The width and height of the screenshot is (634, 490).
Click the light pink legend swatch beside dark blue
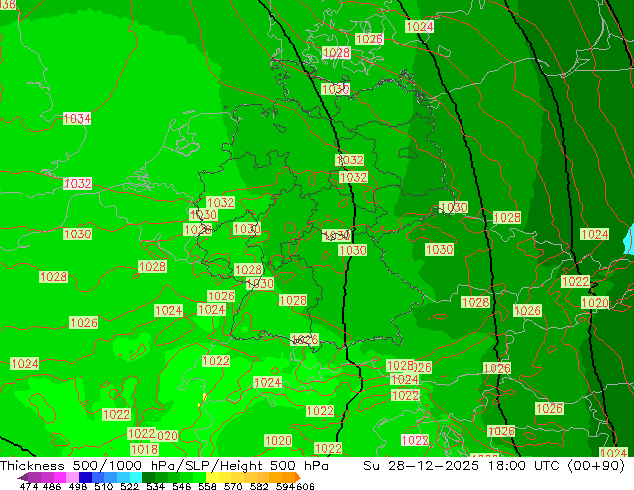pos(72,477)
